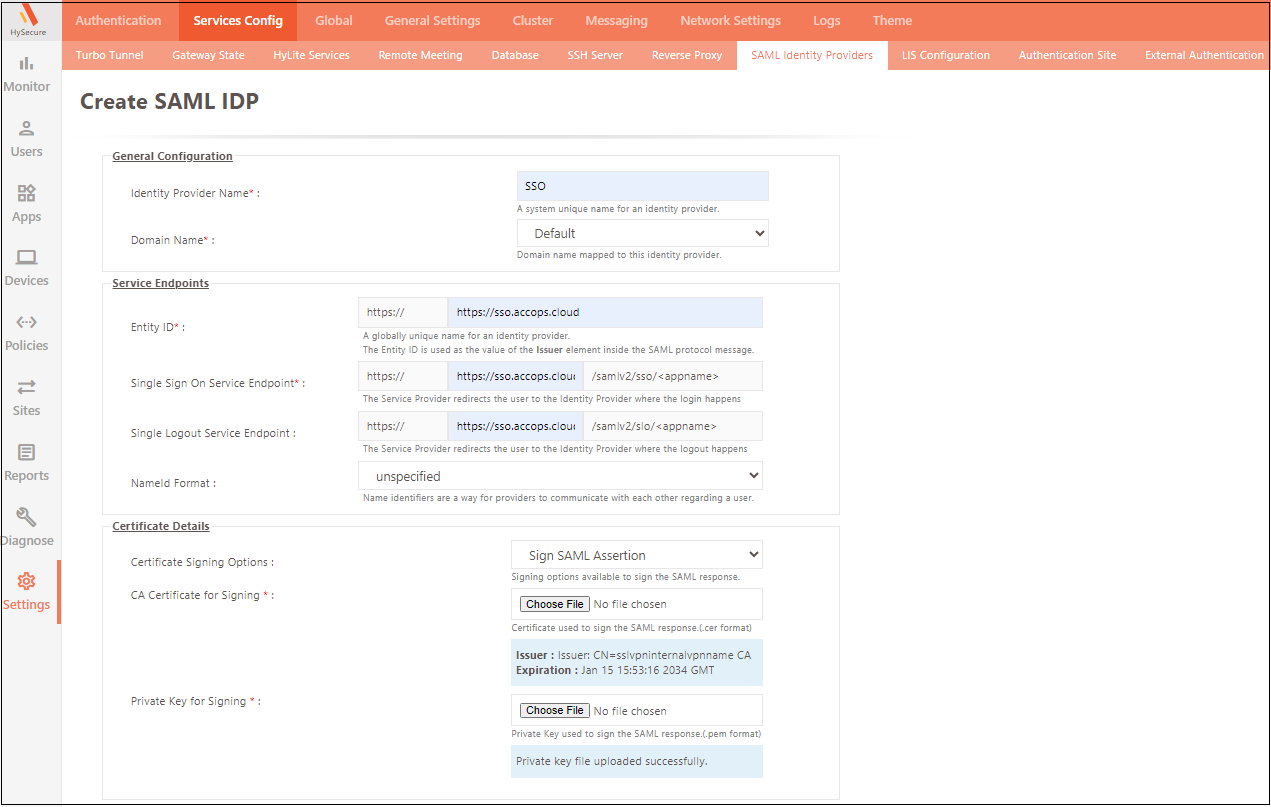Viewport: 1271px width, 807px height.
Task: Choose file for CA Certificate for Signing
Action: point(555,604)
